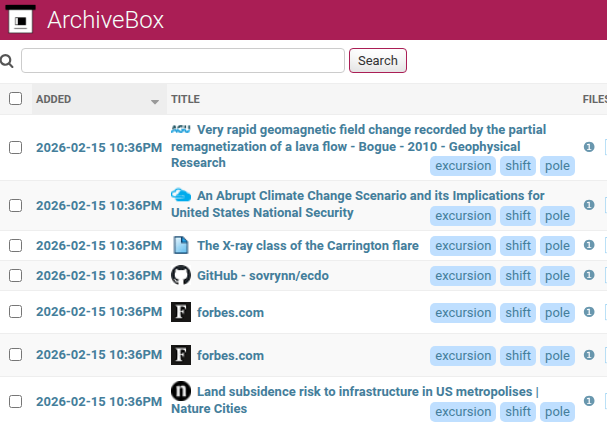This screenshot has height=422, width=607.
Task: Click the sort arrow in Added column
Action: click(x=155, y=101)
